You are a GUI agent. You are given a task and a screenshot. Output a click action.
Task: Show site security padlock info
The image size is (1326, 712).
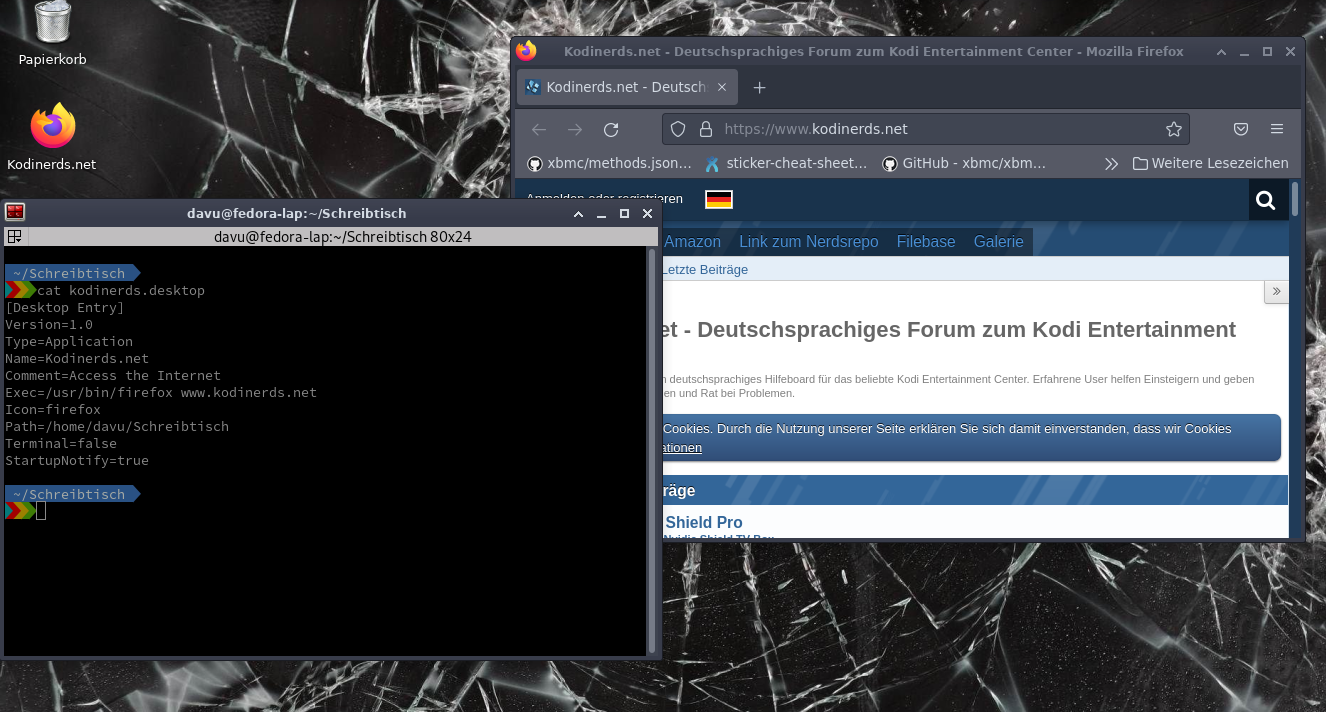705,129
